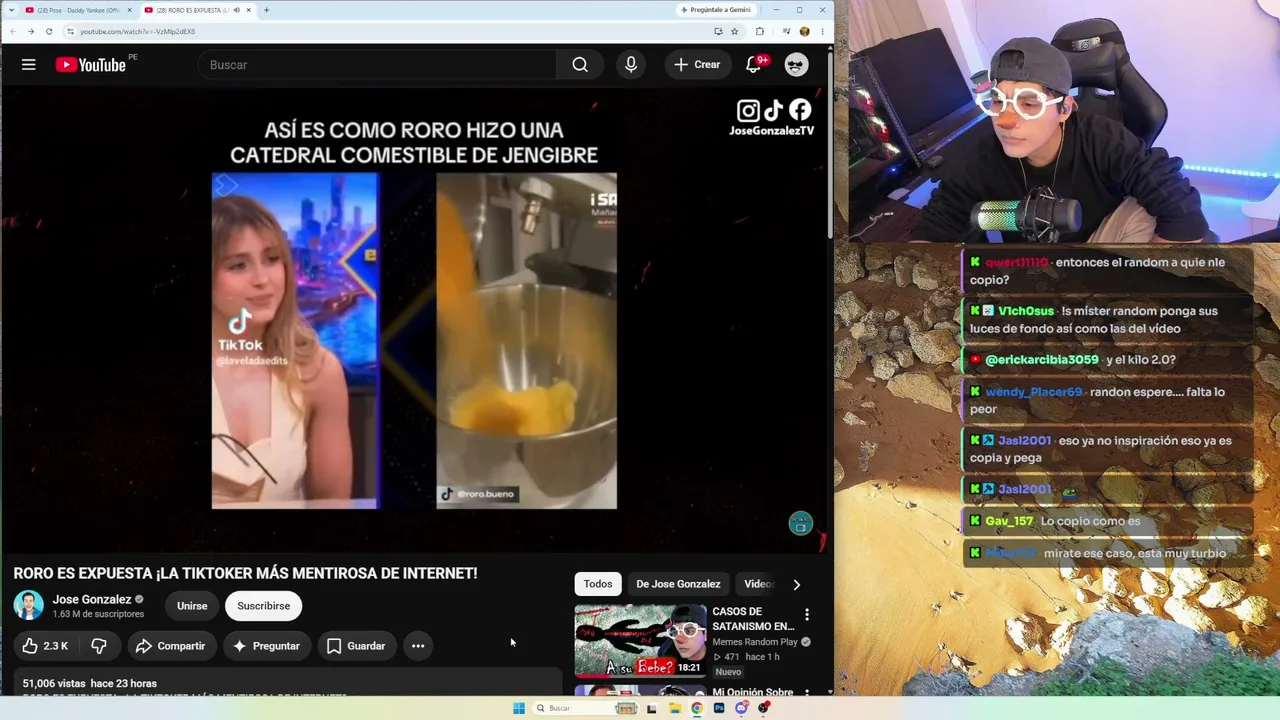This screenshot has height=720, width=1280.
Task: Reload the YouTube page
Action: [49, 31]
